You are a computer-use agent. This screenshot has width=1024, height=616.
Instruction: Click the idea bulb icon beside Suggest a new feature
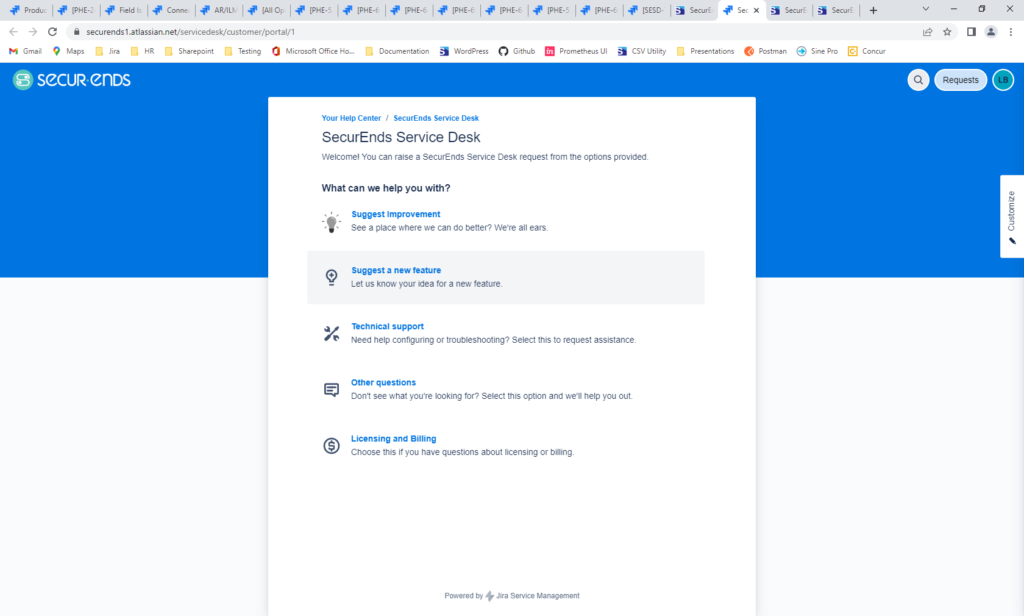click(331, 277)
